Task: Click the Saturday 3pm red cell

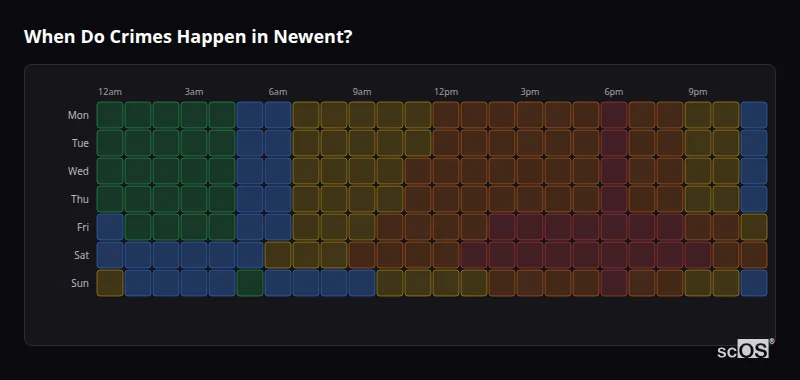Action: pyautogui.click(x=530, y=255)
